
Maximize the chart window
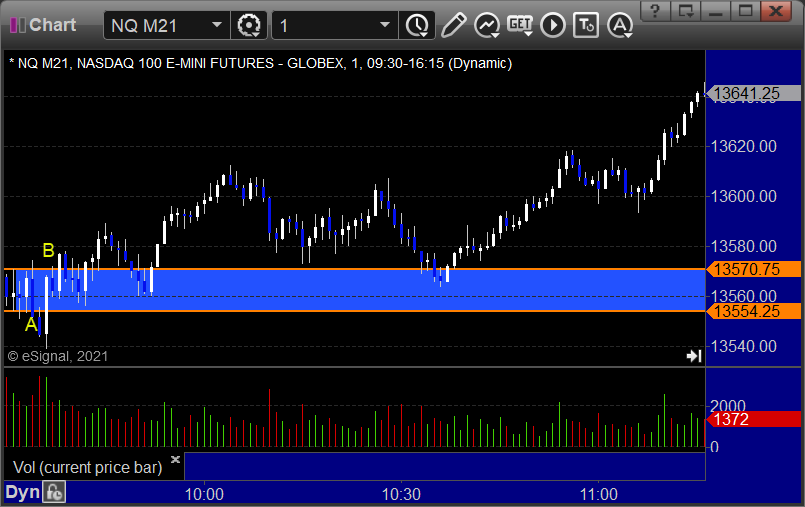tap(745, 10)
